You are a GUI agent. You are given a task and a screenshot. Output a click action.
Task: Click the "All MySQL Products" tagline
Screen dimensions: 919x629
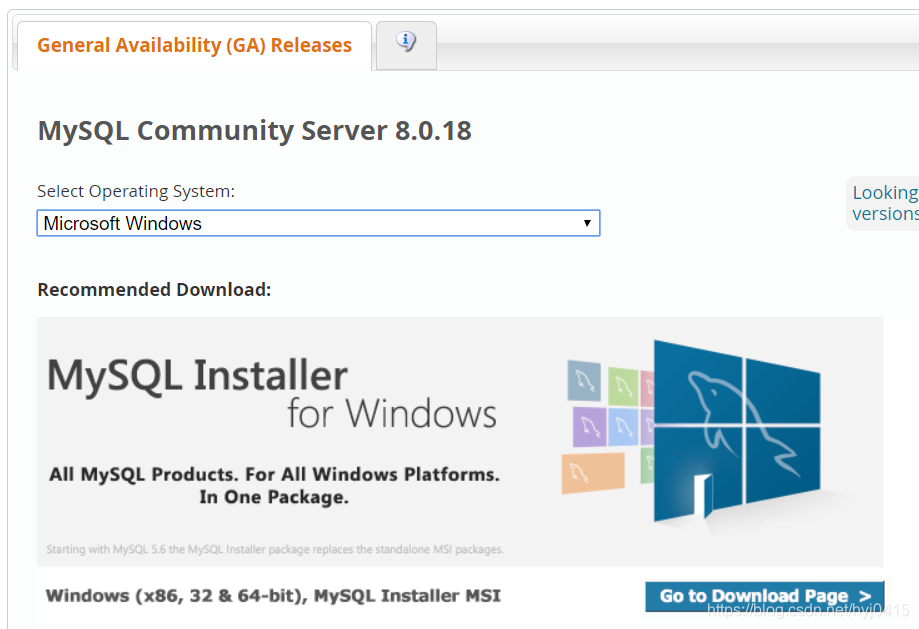point(274,485)
